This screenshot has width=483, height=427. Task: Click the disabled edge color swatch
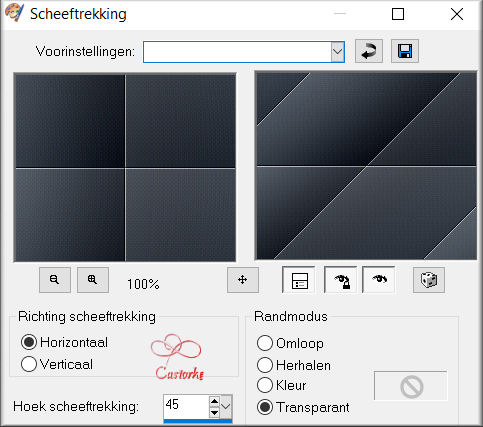point(411,386)
